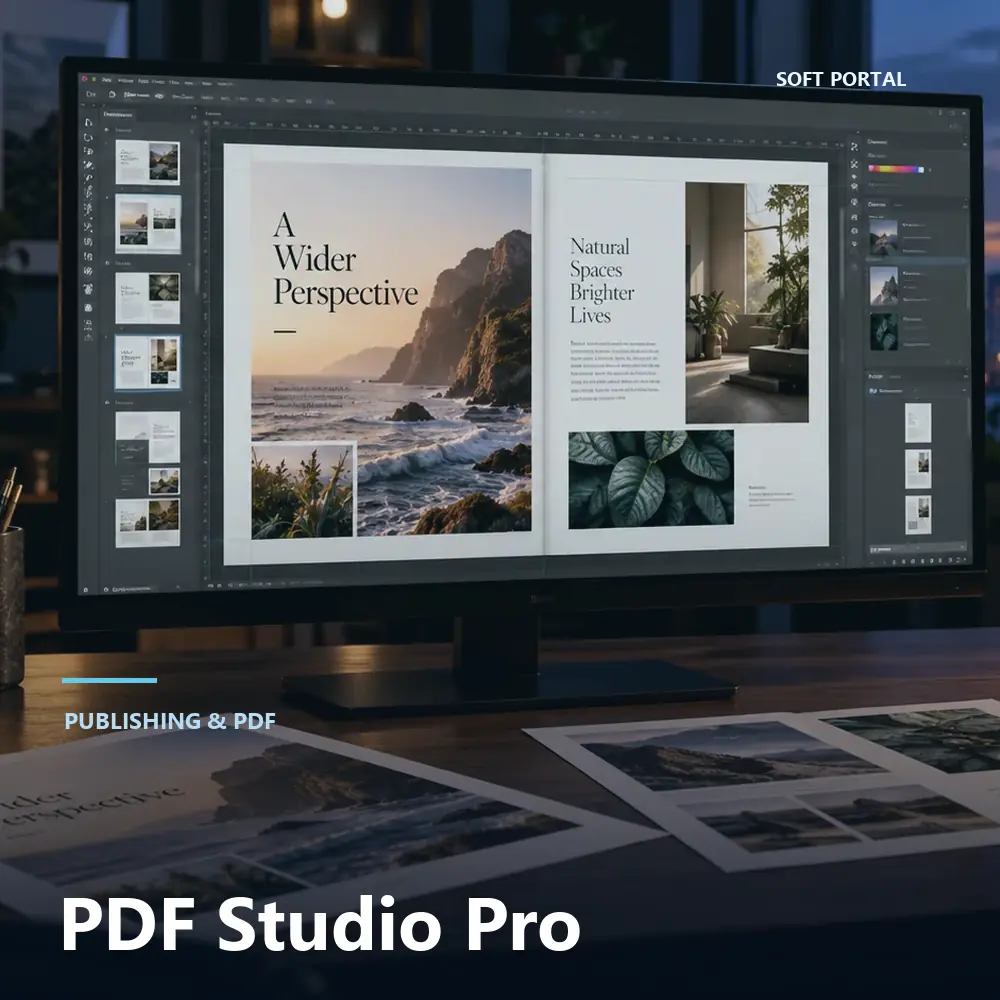Click the 'A Wider Perspective' headline on the canvas
The width and height of the screenshot is (1000, 1000).
[345, 260]
